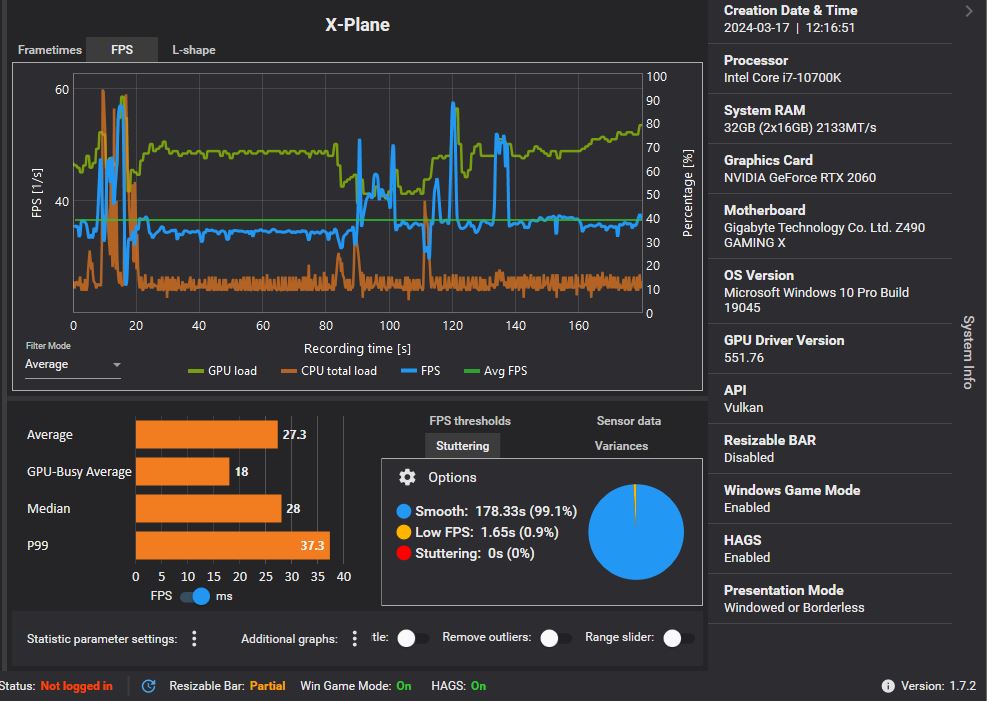Click the version info icon
This screenshot has width=987, height=701.
point(888,686)
